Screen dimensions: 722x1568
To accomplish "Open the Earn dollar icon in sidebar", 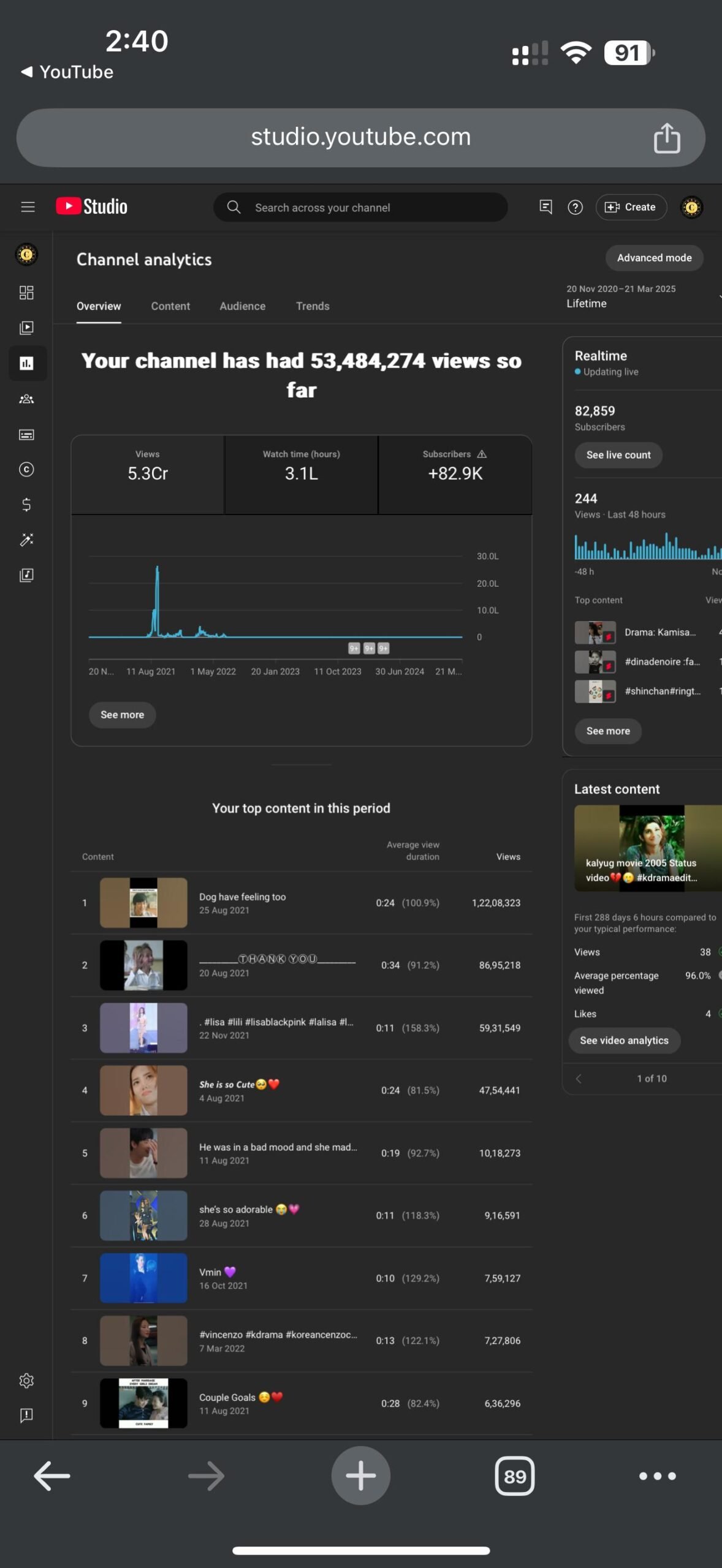I will [26, 505].
